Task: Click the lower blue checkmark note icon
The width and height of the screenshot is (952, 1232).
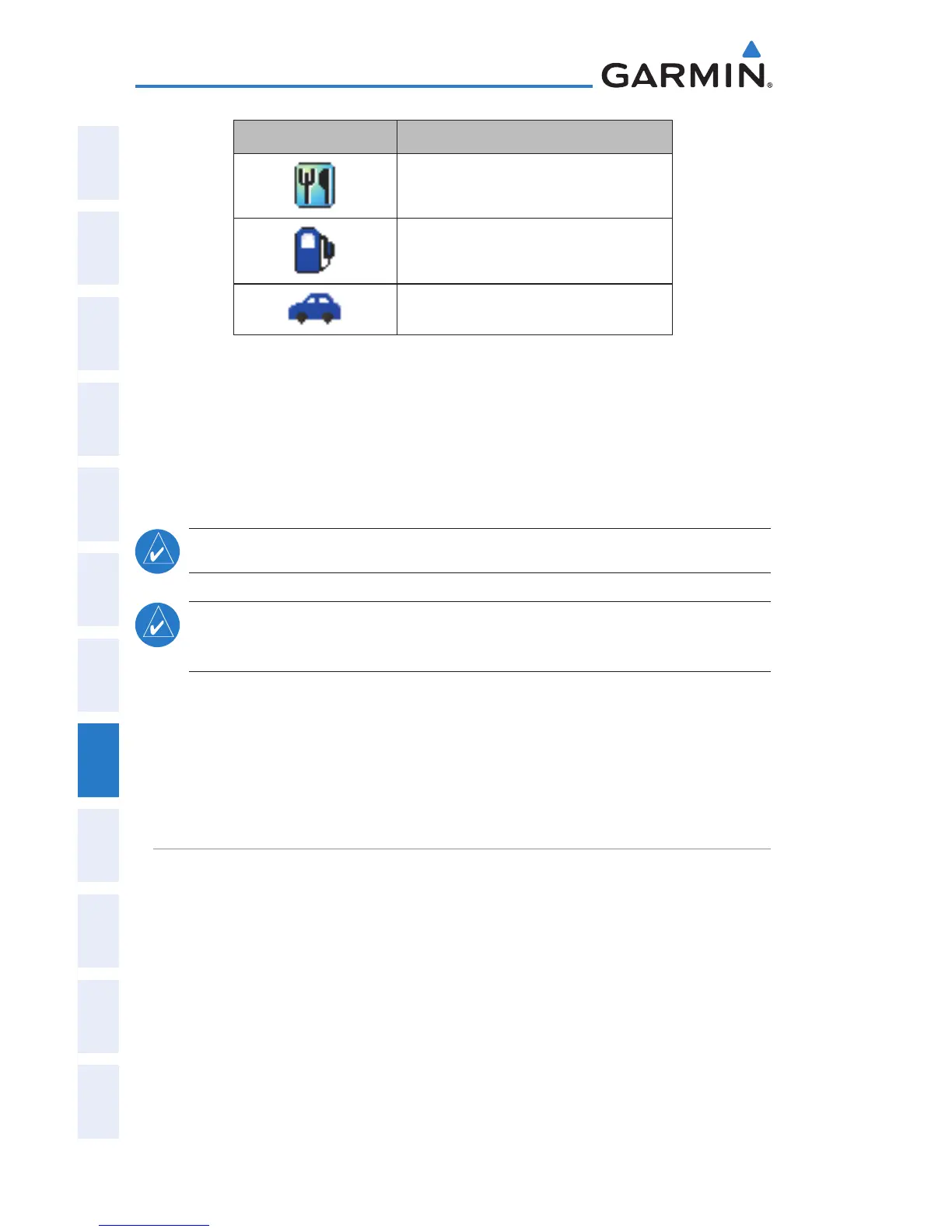Action: click(x=158, y=625)
